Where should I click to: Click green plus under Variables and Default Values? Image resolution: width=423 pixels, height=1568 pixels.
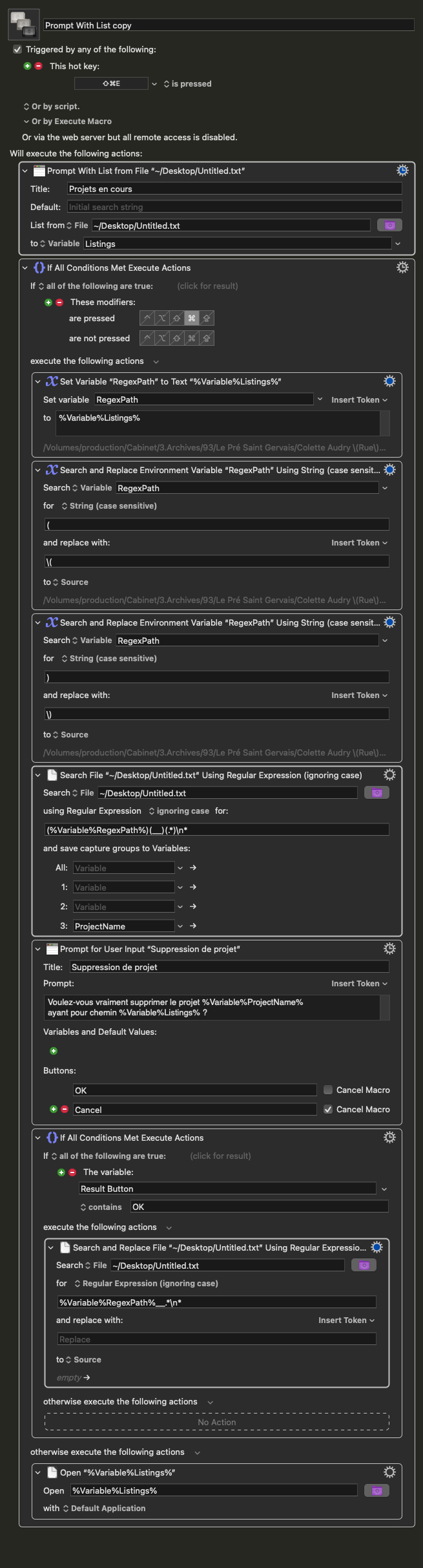tap(54, 1051)
